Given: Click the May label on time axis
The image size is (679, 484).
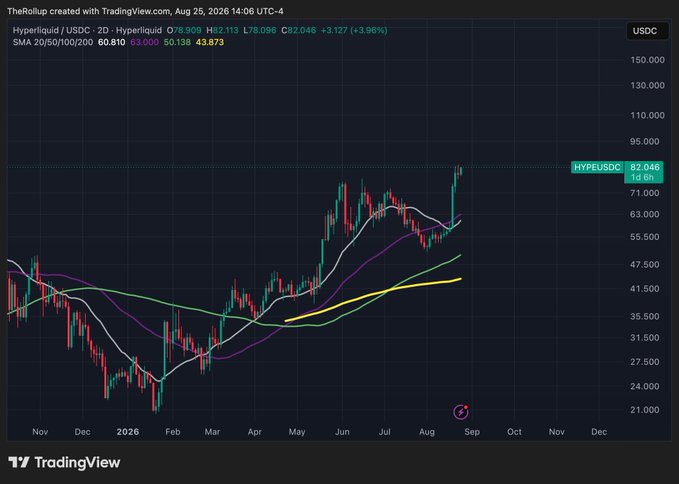Looking at the screenshot, I should (297, 432).
